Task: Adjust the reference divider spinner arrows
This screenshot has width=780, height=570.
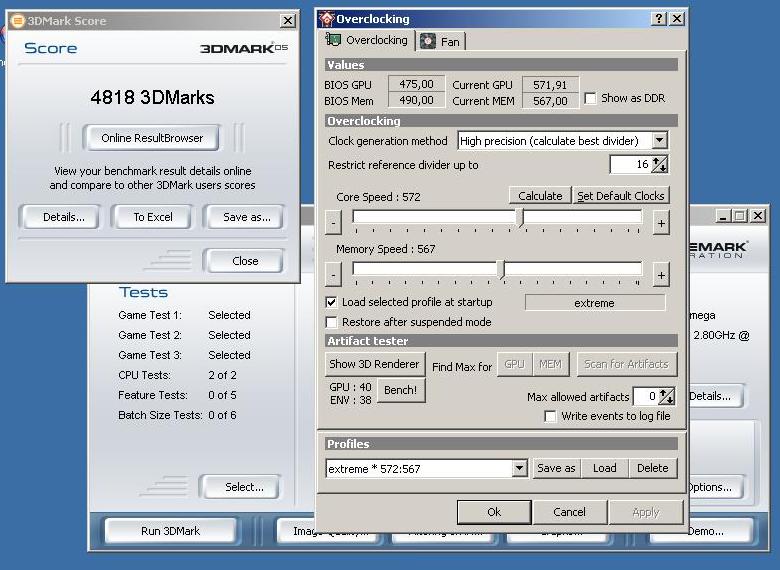Action: pos(659,165)
